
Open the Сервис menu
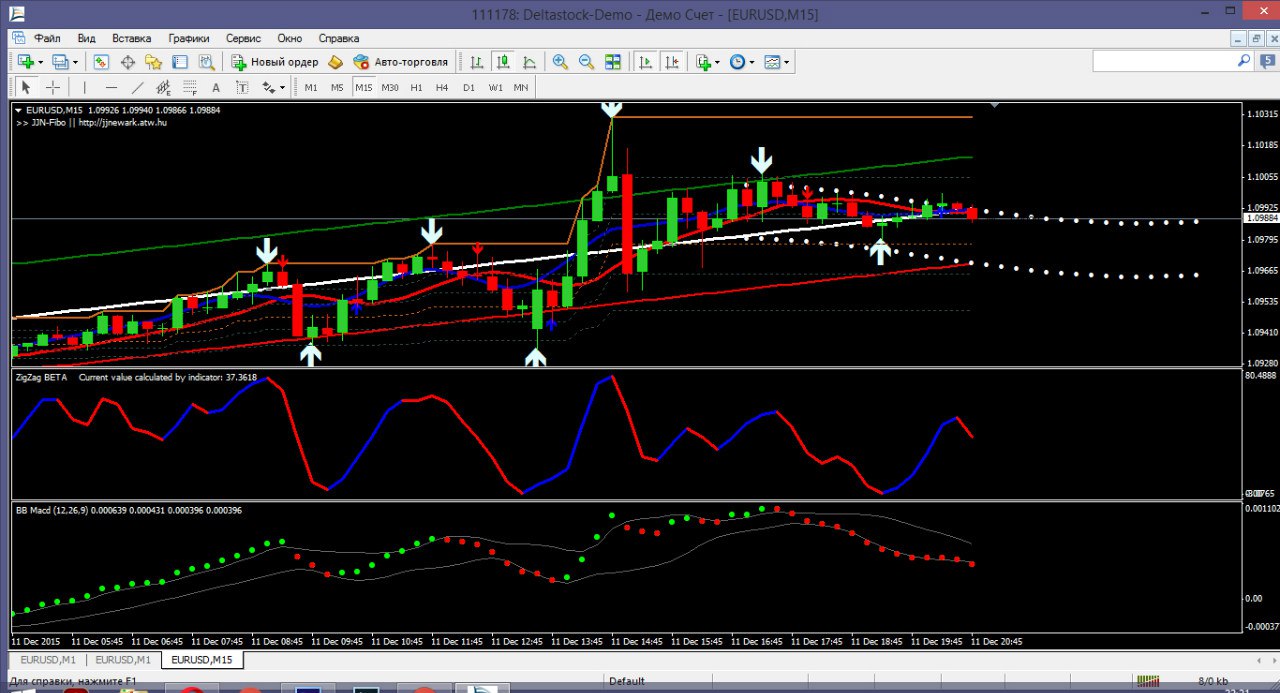(x=243, y=38)
